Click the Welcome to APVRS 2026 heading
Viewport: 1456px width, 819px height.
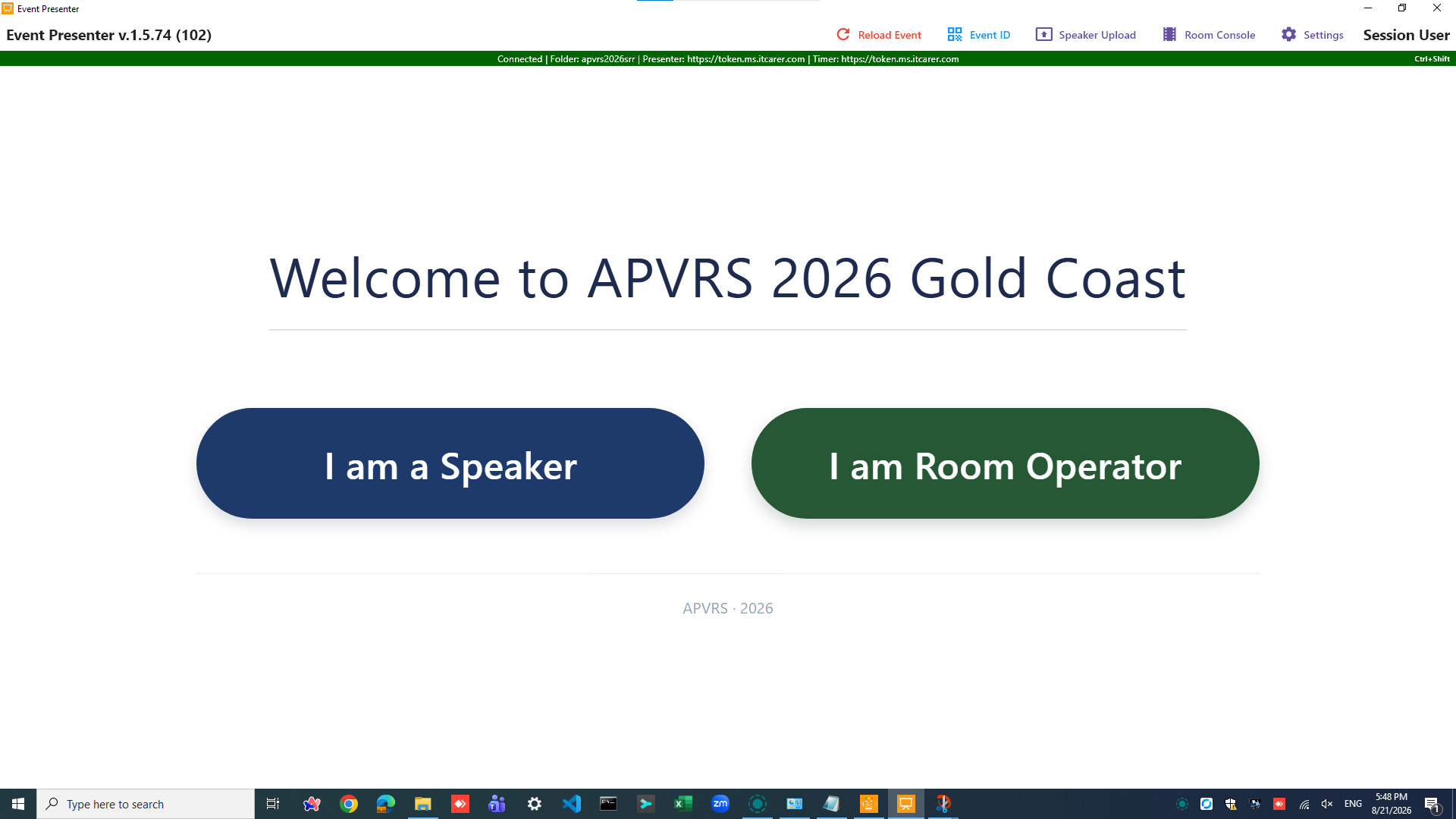[x=728, y=278]
